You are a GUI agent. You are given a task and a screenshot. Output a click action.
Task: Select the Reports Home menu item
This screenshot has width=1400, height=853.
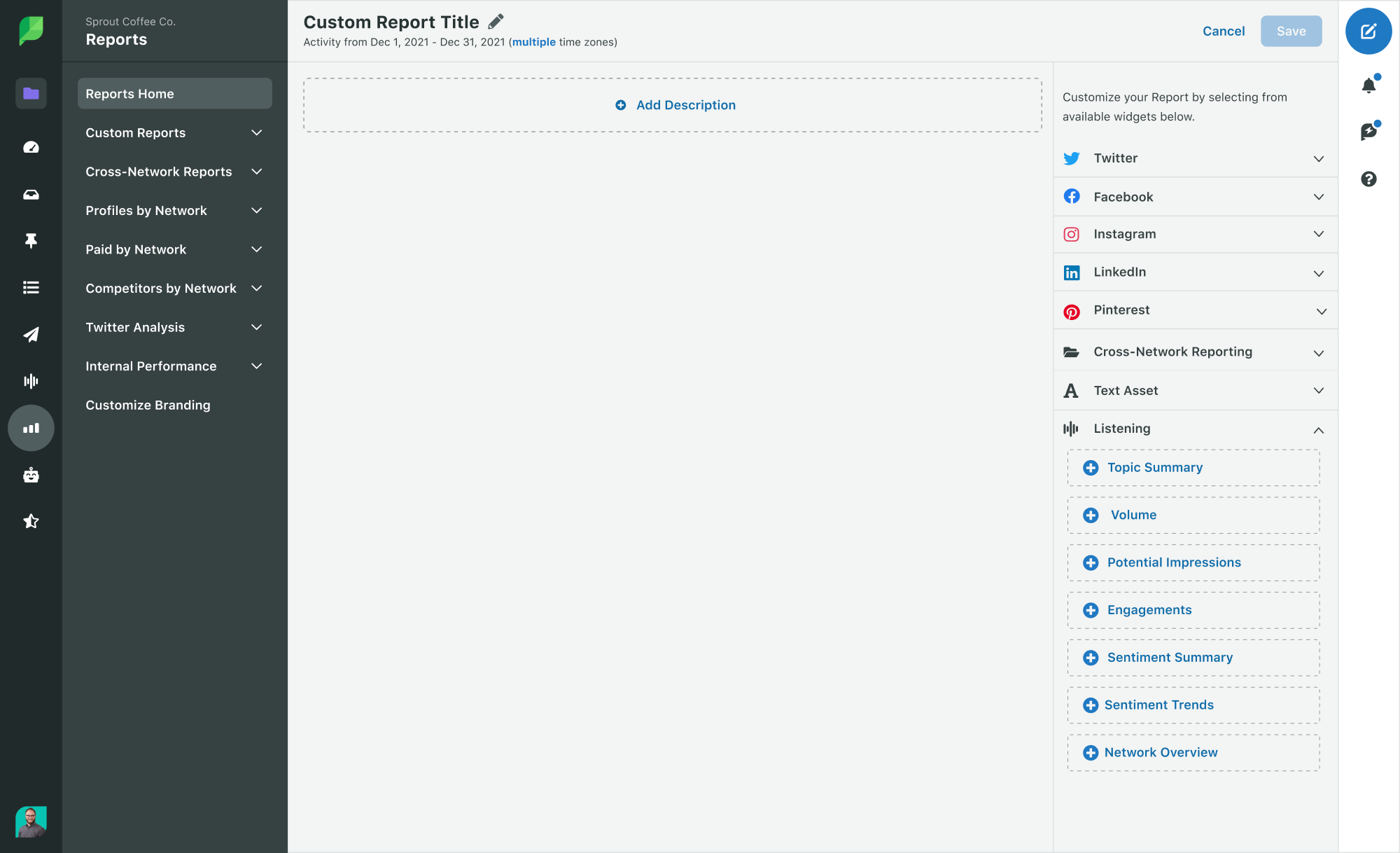175,93
